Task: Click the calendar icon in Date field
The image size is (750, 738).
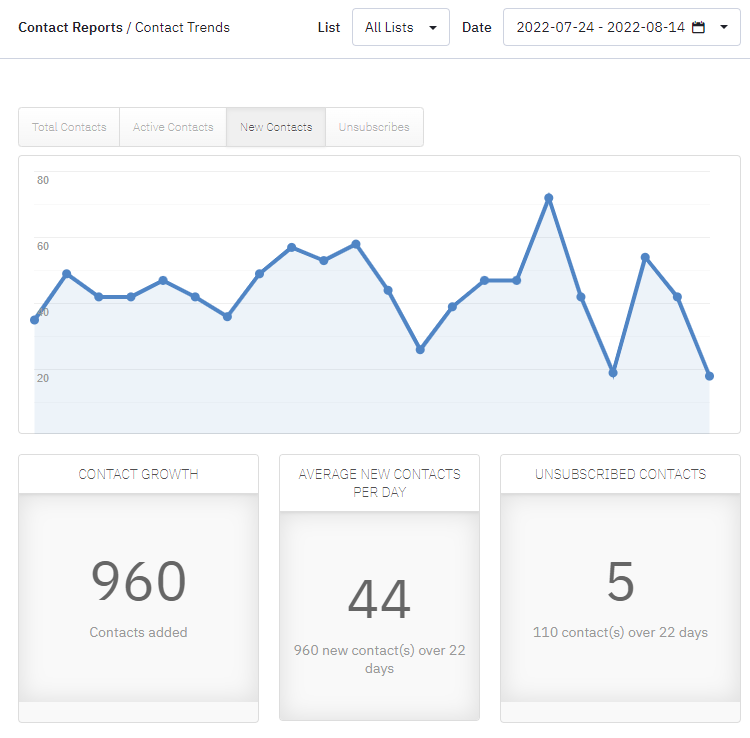Action: [699, 27]
